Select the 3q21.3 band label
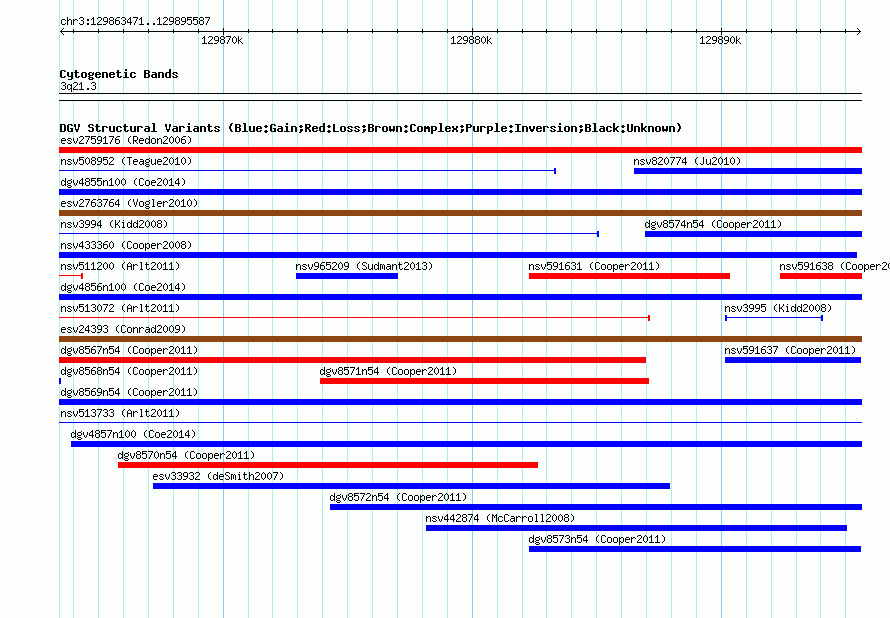The image size is (890, 618). (x=78, y=86)
